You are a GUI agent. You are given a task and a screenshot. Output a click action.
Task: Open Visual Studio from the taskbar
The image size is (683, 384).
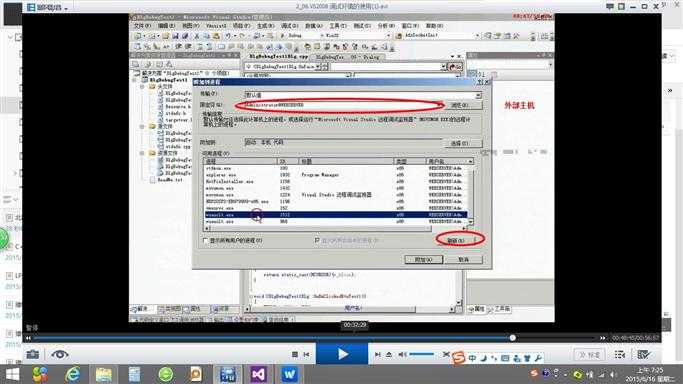point(258,374)
